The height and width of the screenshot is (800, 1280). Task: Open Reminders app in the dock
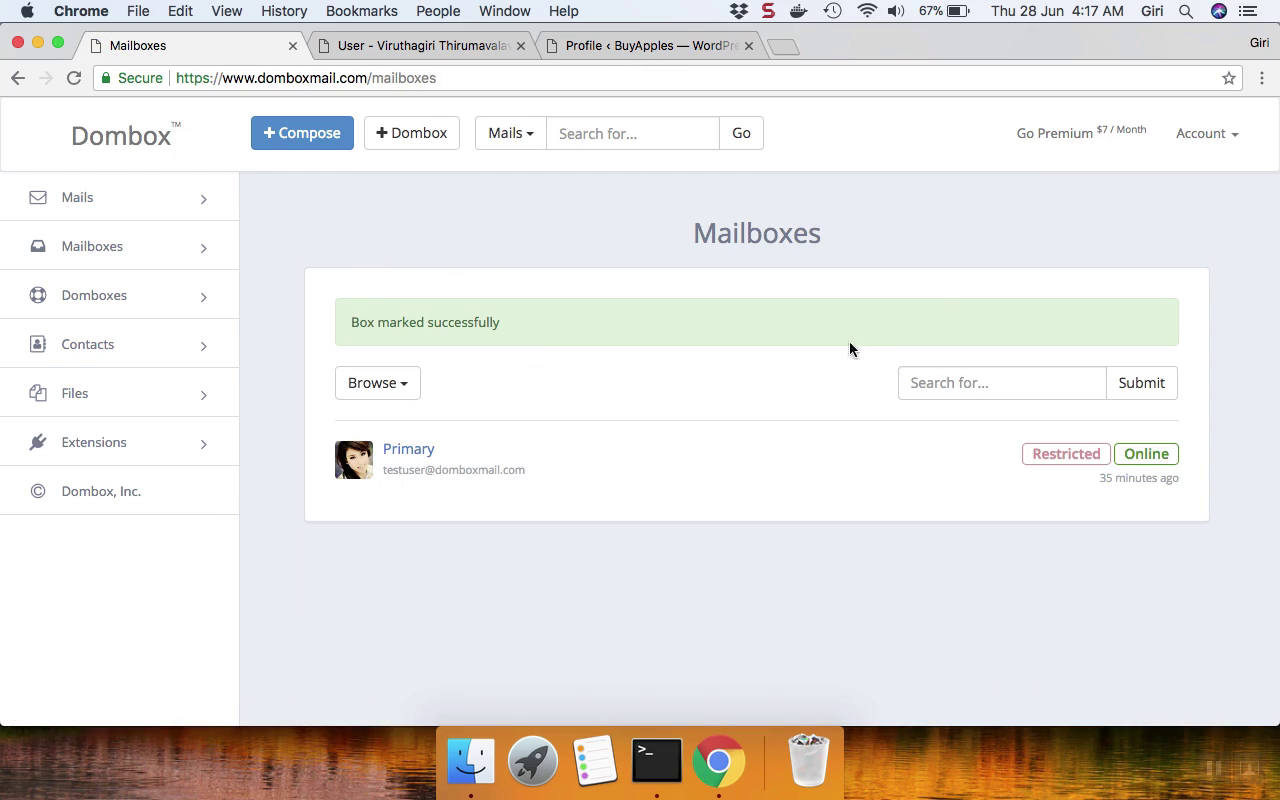(594, 761)
